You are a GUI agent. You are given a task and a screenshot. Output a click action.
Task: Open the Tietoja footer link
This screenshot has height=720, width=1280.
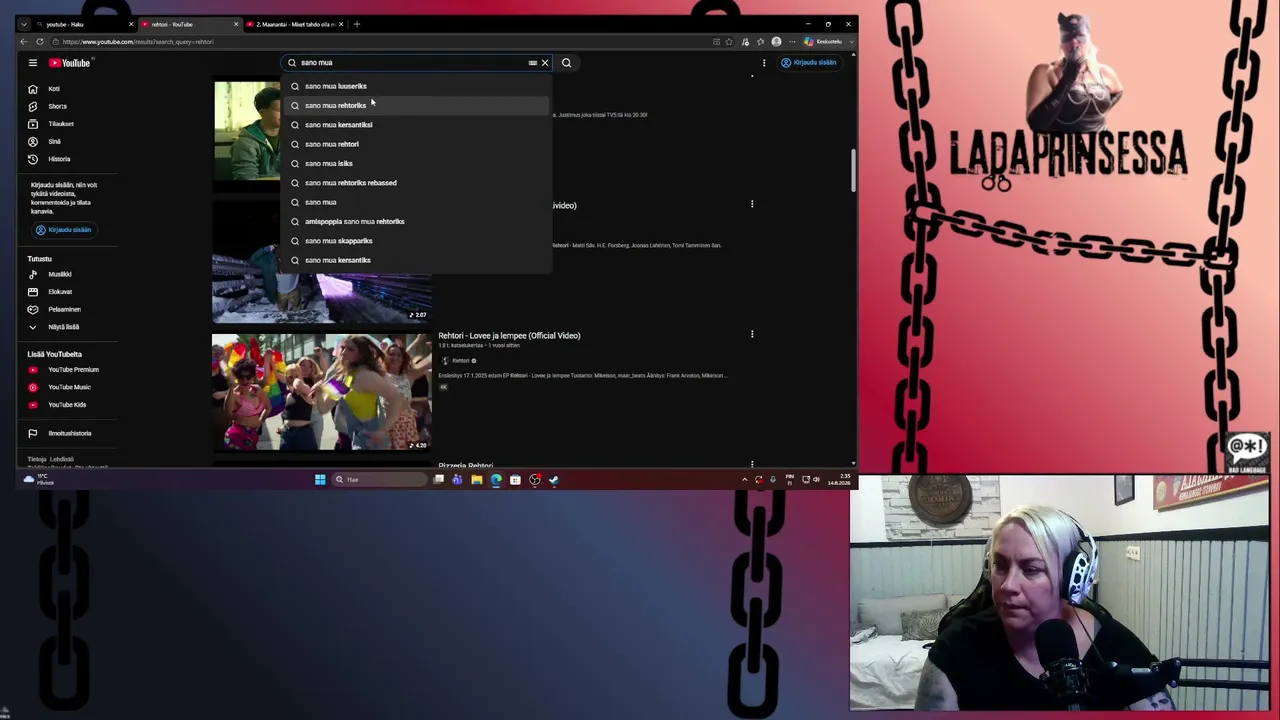(37, 459)
